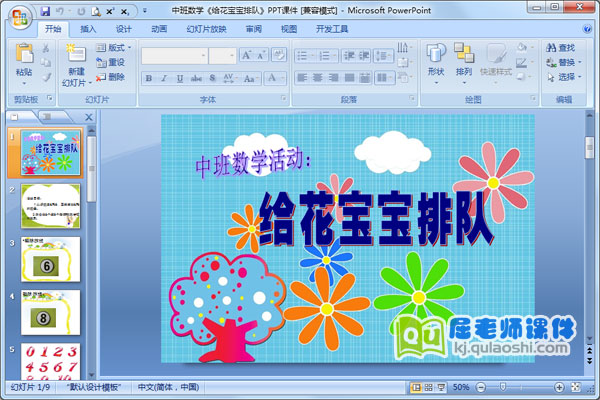Viewport: 600px width, 400px height.
Task: Click the Decrease Font Size icon
Action: 261,56
